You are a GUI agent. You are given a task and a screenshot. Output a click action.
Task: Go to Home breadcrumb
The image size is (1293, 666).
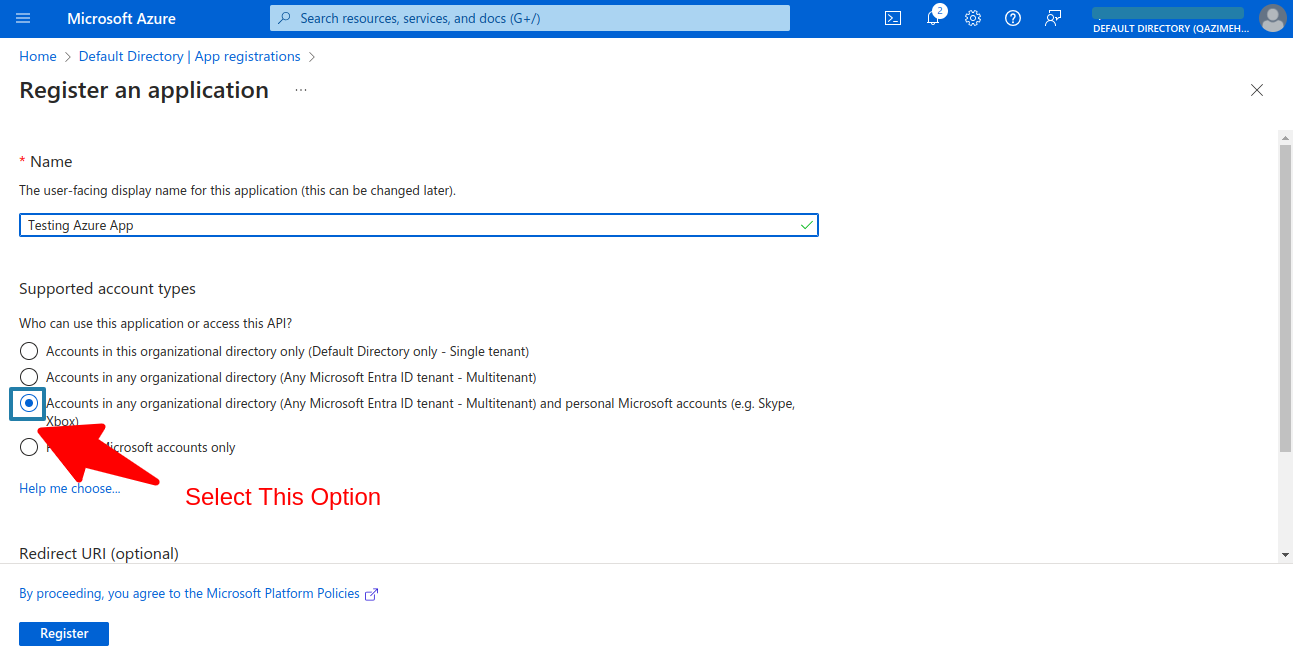point(38,57)
